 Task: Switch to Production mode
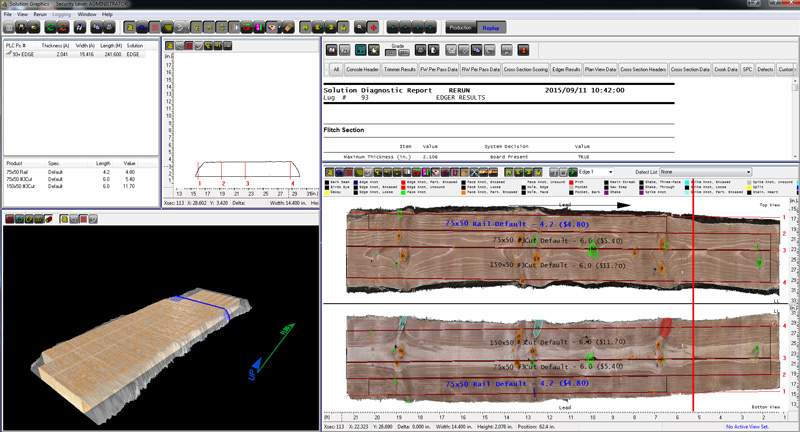(x=461, y=28)
